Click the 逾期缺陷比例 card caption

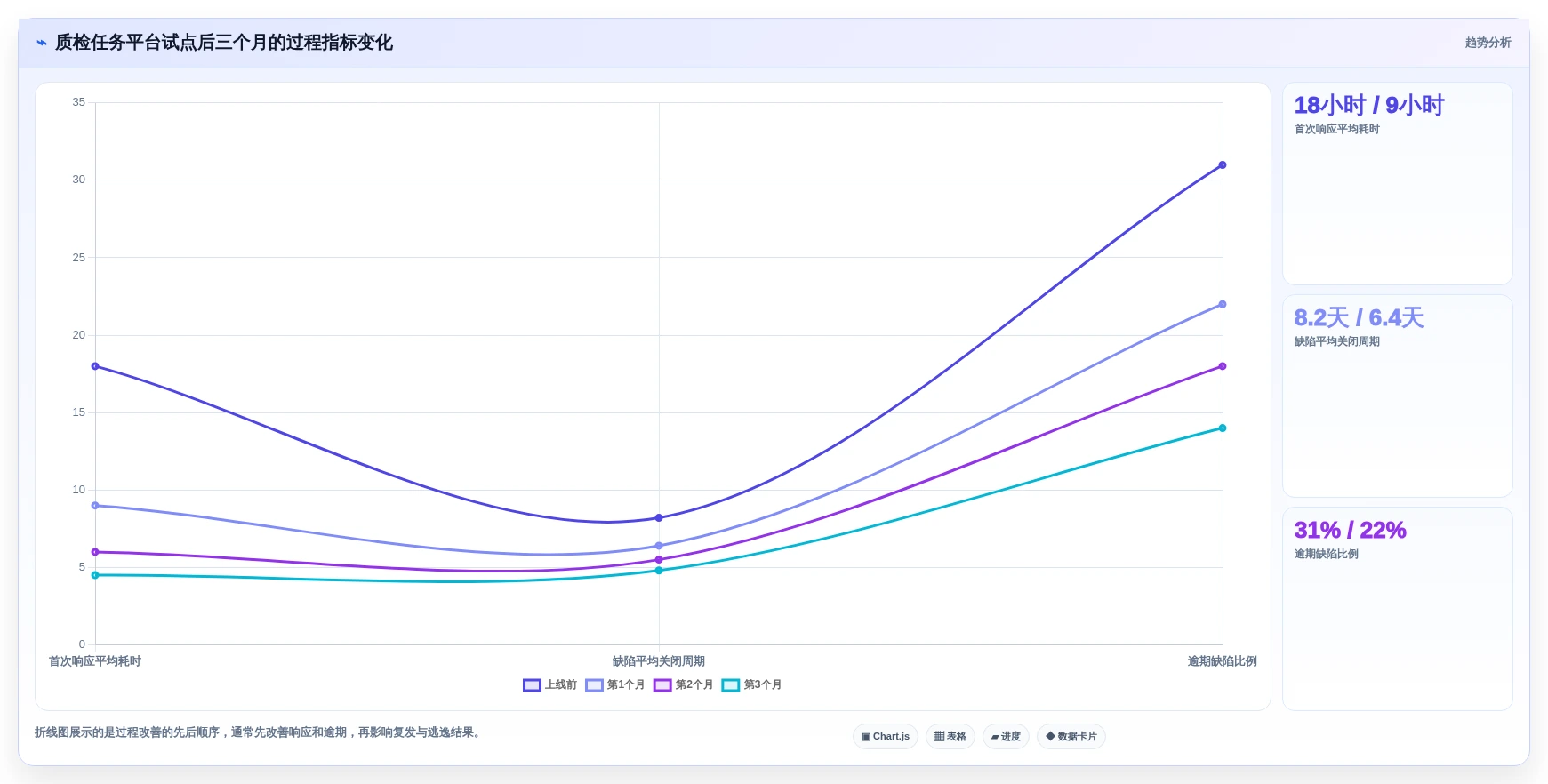(1326, 554)
